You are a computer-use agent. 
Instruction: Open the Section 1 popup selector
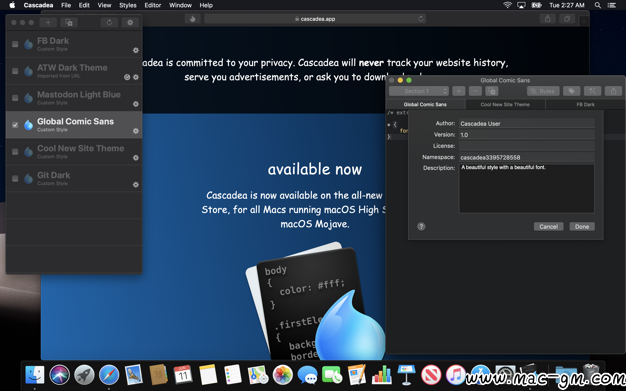(x=419, y=91)
